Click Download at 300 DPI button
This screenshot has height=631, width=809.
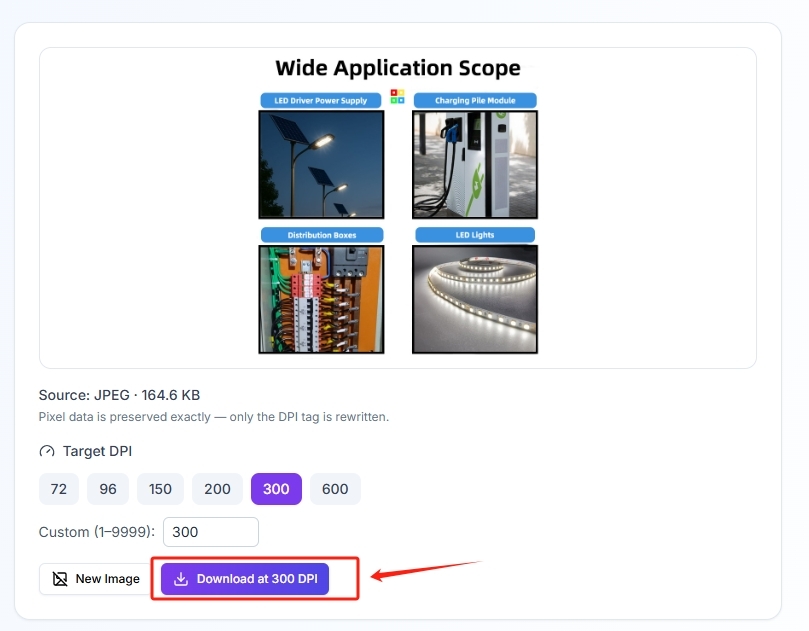[245, 579]
